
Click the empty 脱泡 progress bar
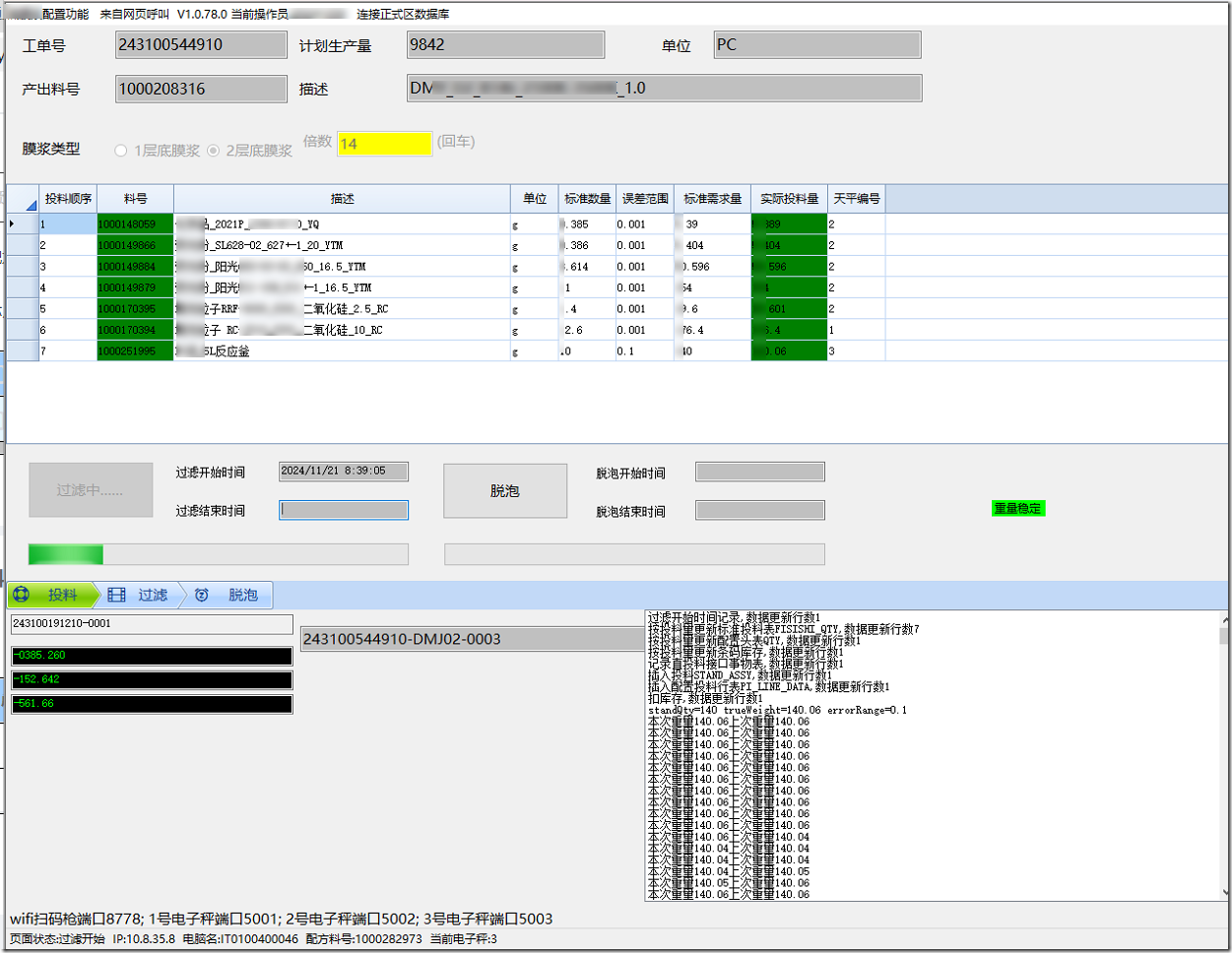pos(634,554)
